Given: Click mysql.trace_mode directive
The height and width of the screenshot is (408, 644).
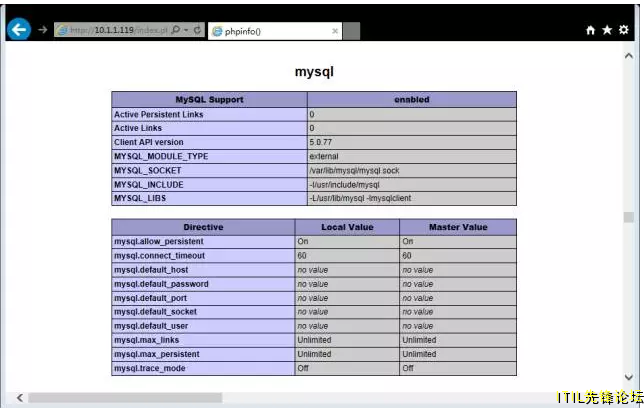Looking at the screenshot, I should click(x=150, y=368).
